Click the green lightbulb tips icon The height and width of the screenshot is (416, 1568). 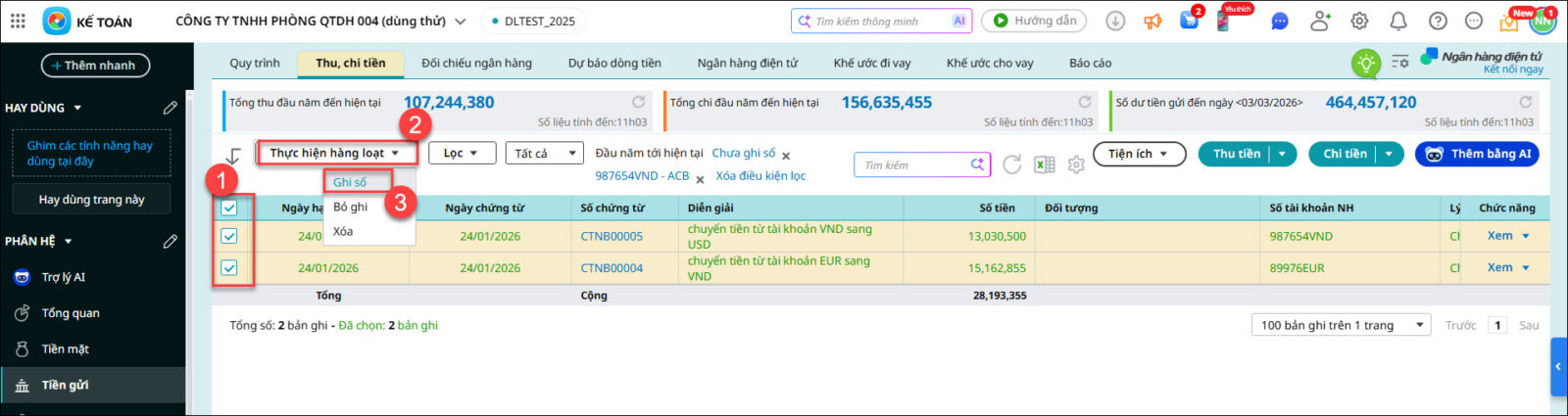(x=1365, y=64)
